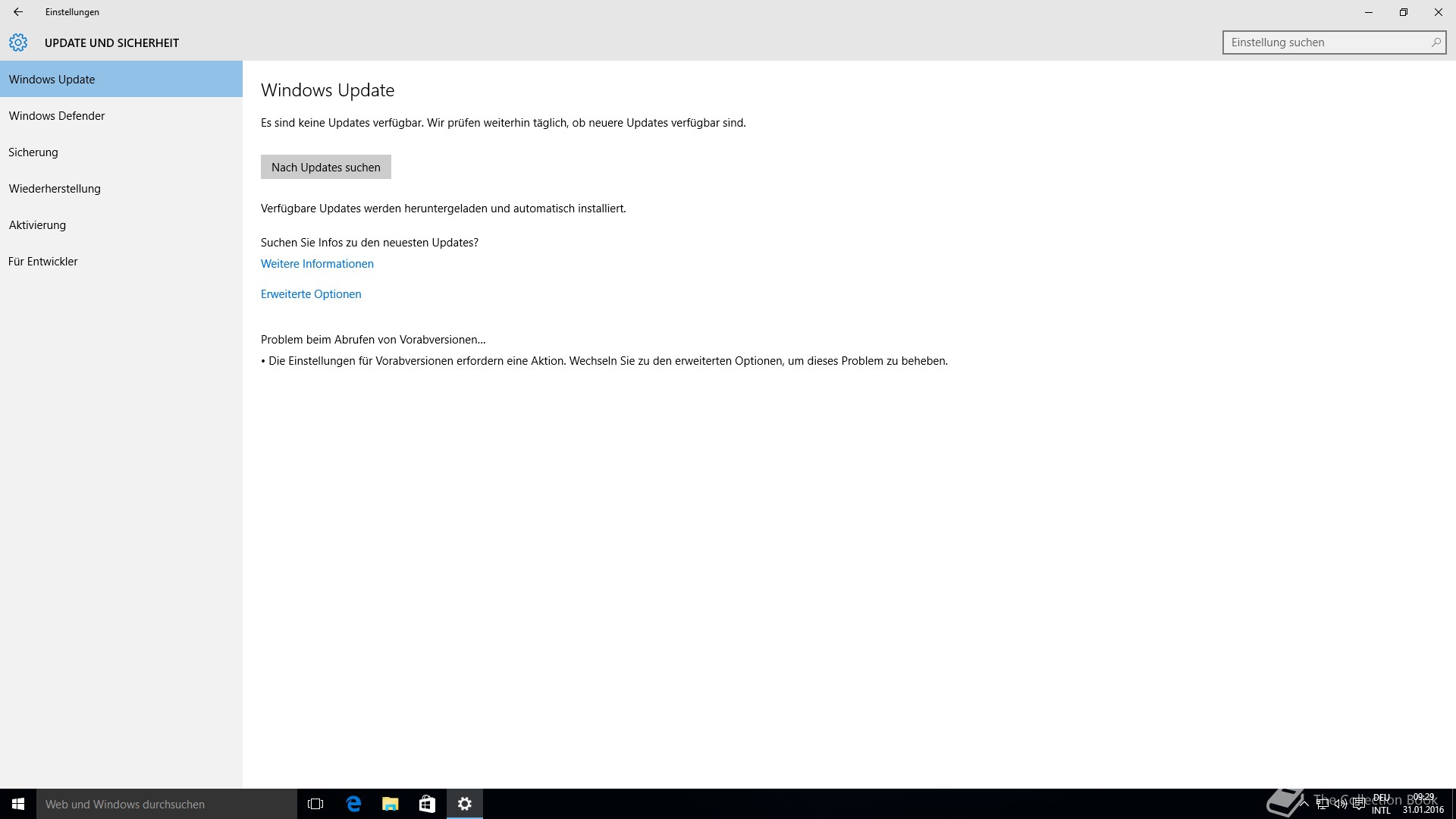Minimize the Einstellungen window

[1369, 12]
